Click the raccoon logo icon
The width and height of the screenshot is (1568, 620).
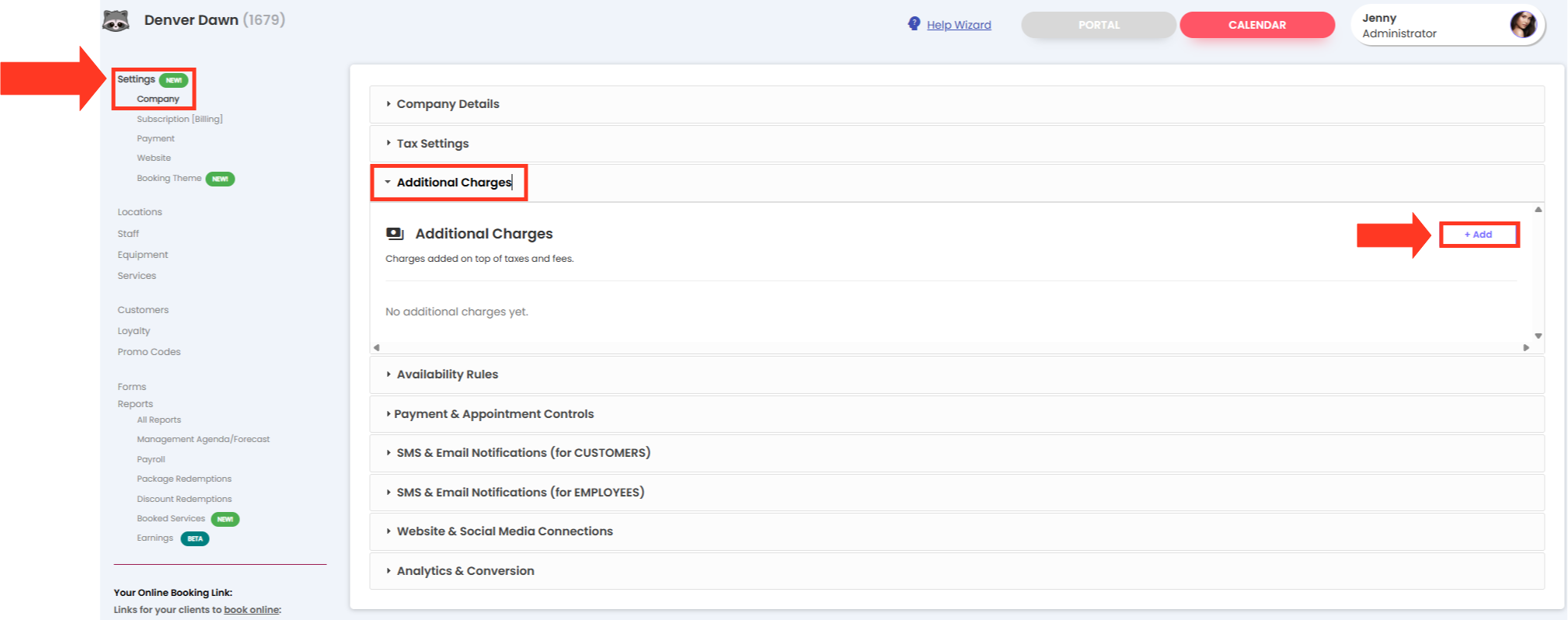point(116,21)
